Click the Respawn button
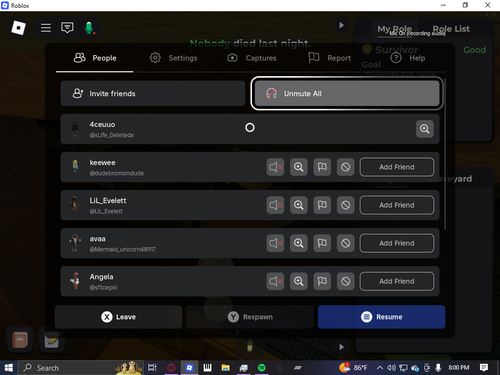The height and width of the screenshot is (375, 500). tap(250, 317)
